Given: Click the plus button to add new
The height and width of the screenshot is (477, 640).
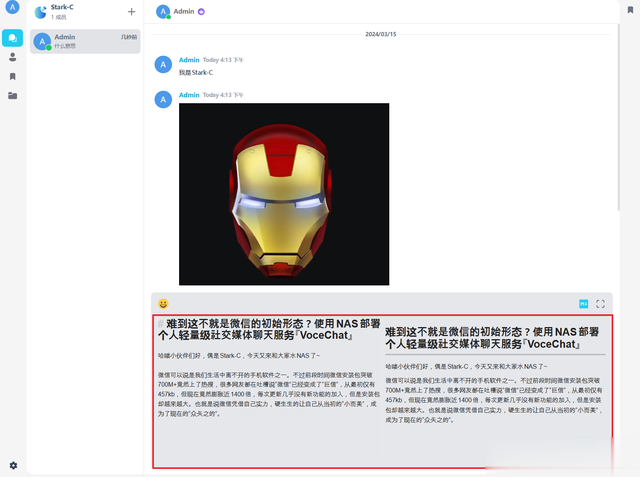Looking at the screenshot, I should pyautogui.click(x=131, y=11).
